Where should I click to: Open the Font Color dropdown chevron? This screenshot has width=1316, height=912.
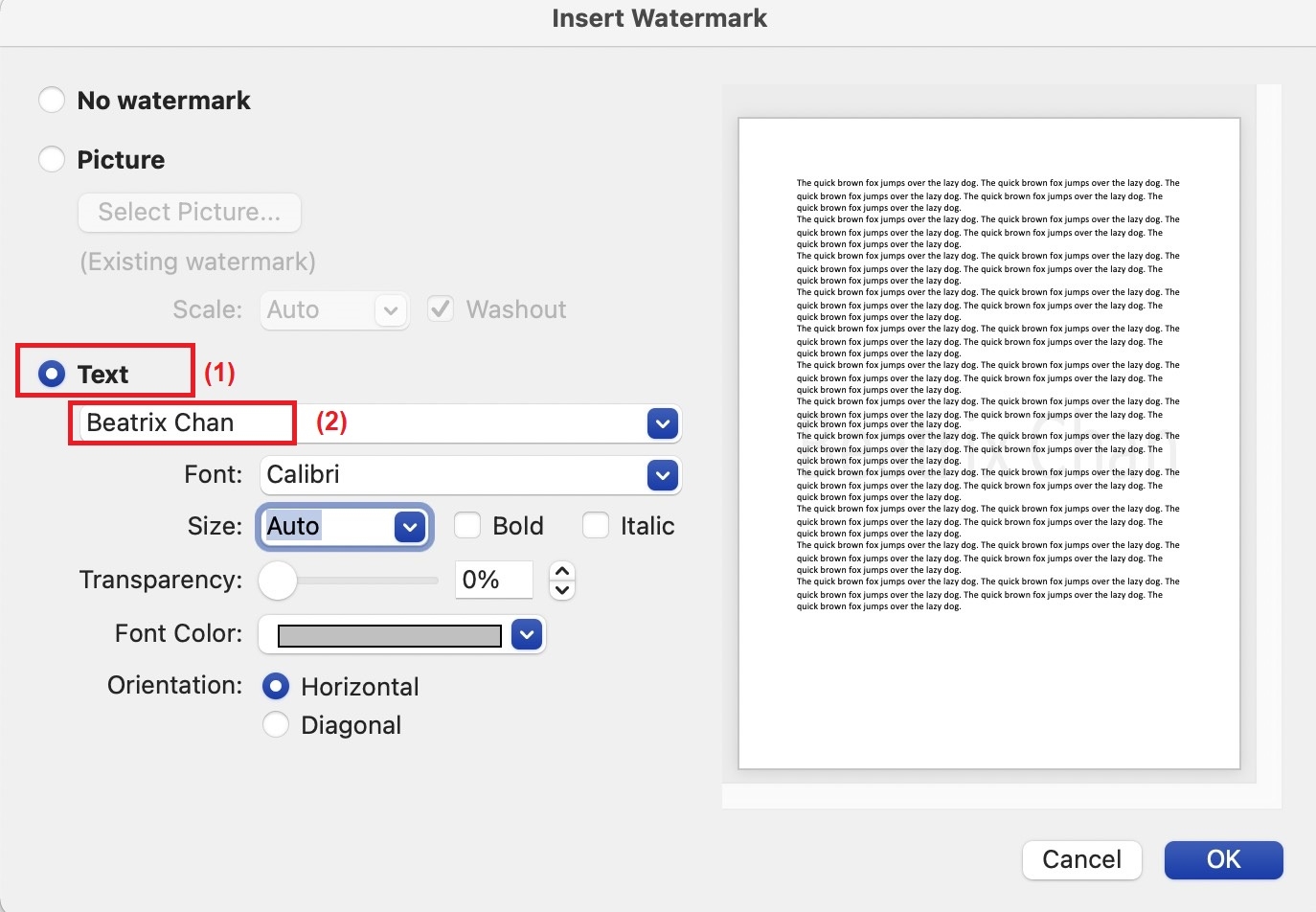point(526,634)
